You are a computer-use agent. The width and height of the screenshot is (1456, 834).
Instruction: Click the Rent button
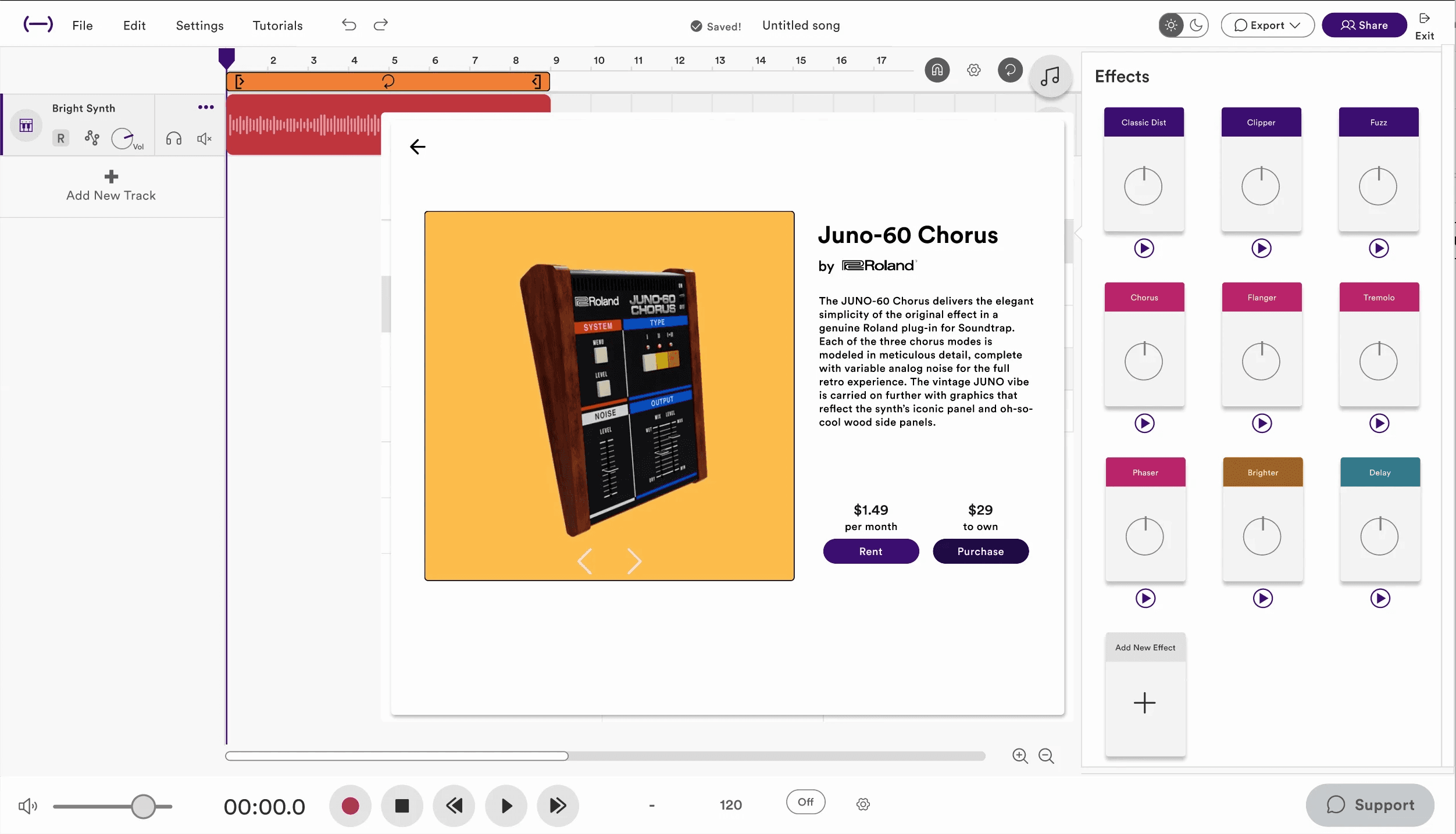870,551
